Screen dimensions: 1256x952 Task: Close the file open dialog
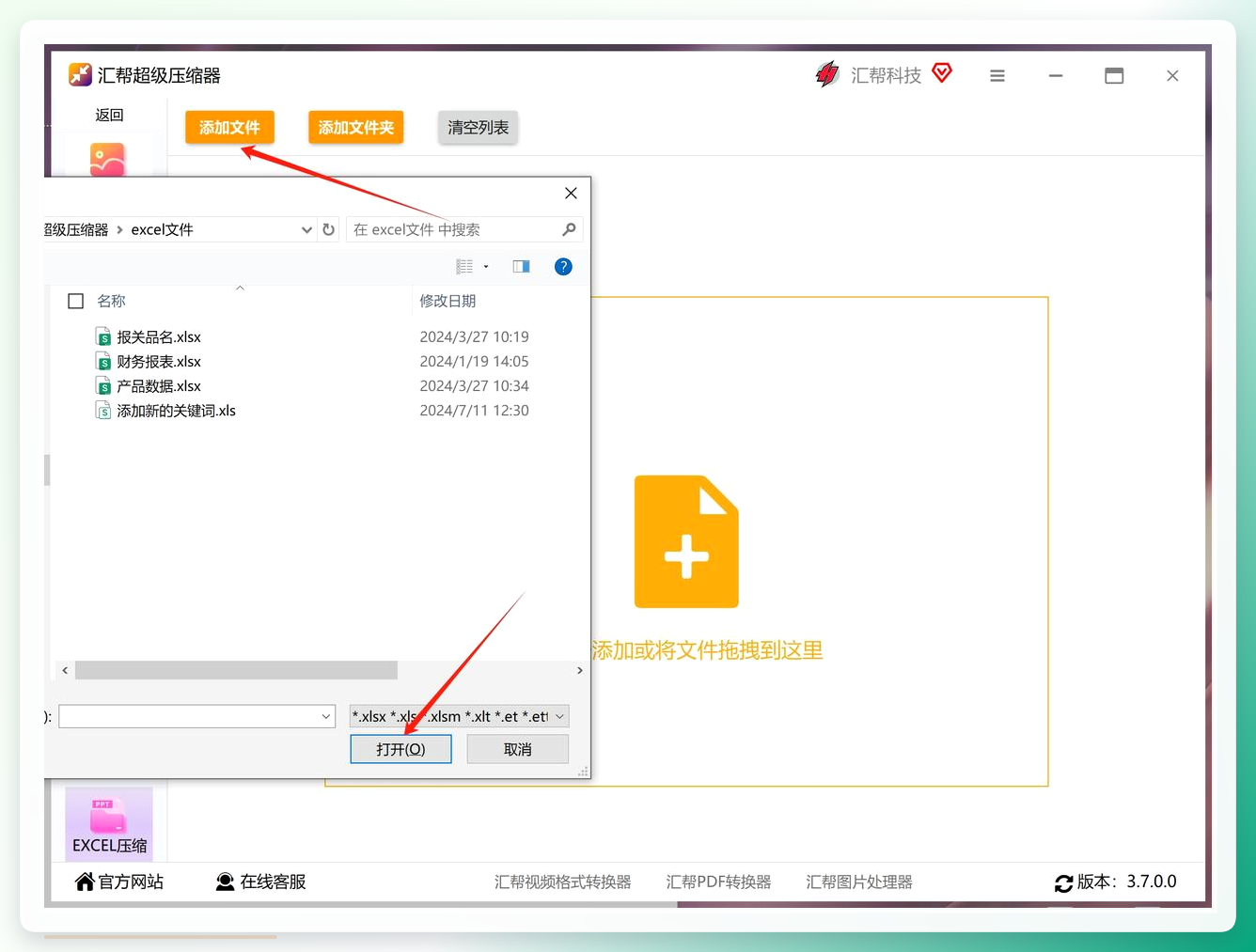tap(571, 193)
